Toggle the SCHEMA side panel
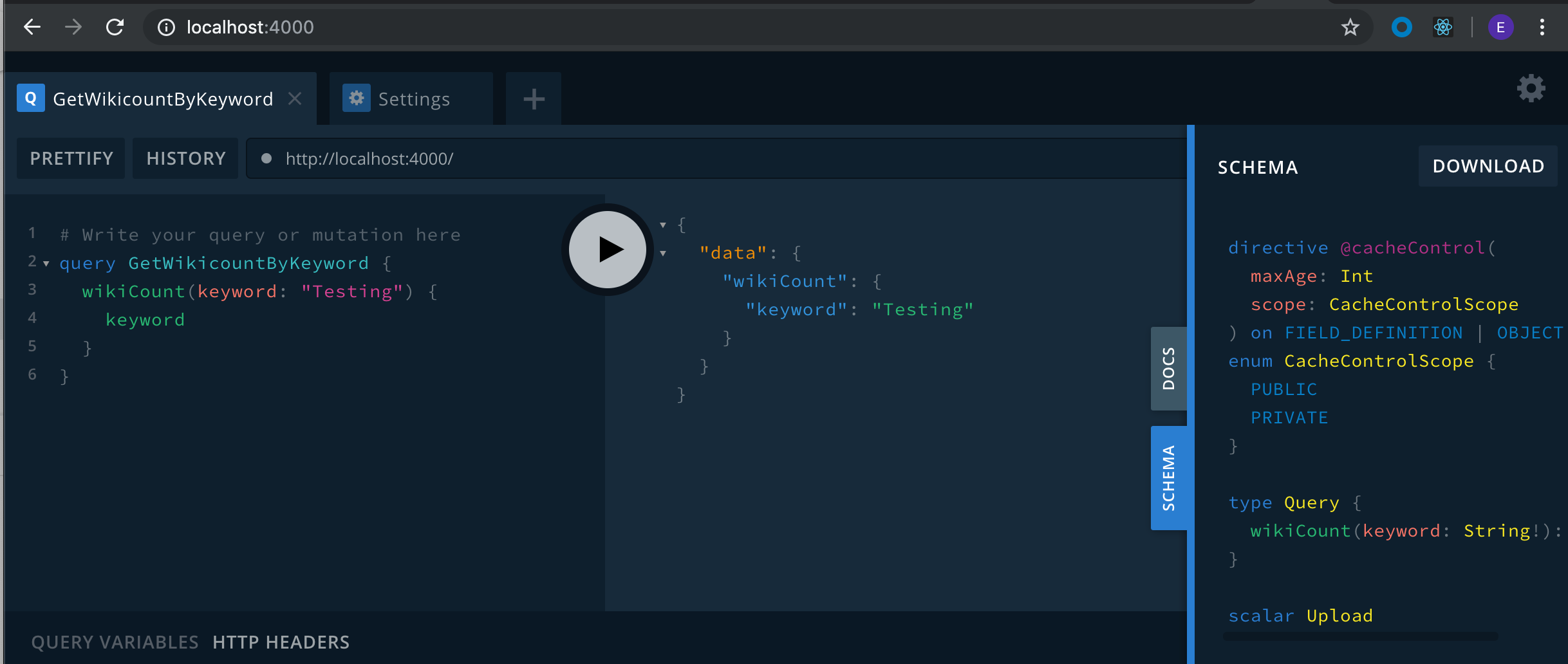 1168,478
